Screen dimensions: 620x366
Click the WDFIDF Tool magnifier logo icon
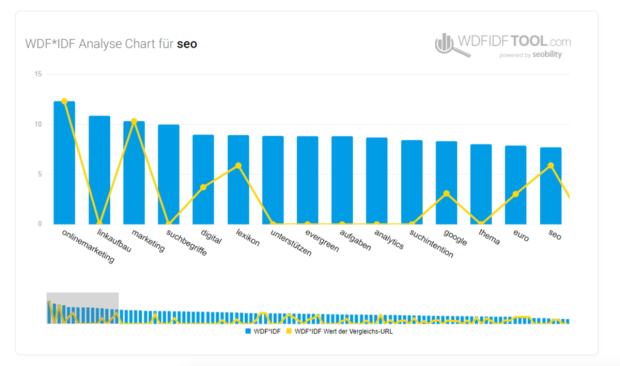(x=452, y=45)
